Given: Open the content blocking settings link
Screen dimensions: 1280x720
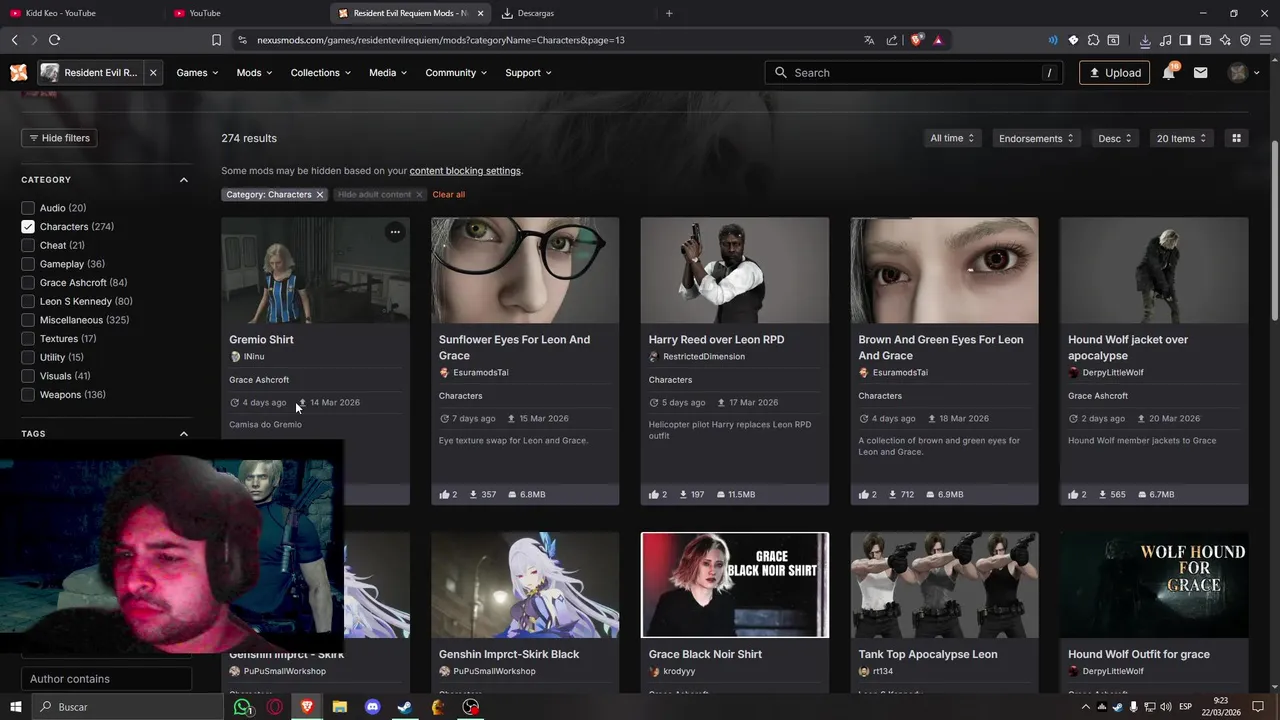Looking at the screenshot, I should [465, 171].
